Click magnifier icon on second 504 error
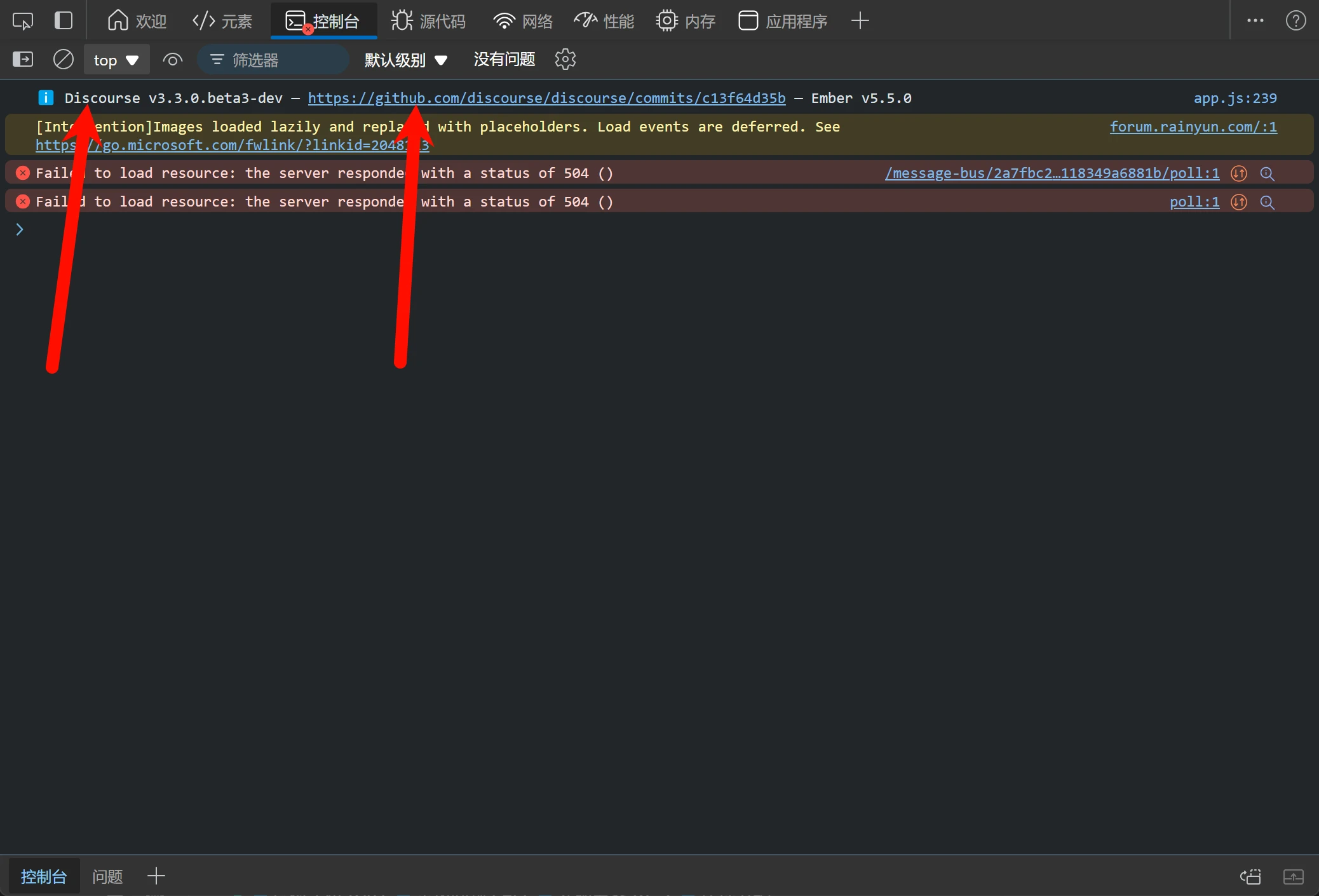 click(x=1267, y=202)
